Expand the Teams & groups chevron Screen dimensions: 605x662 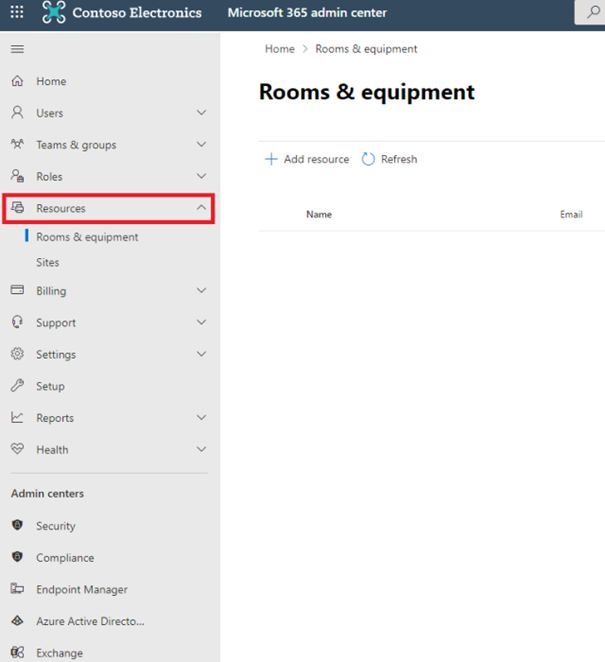(x=201, y=144)
